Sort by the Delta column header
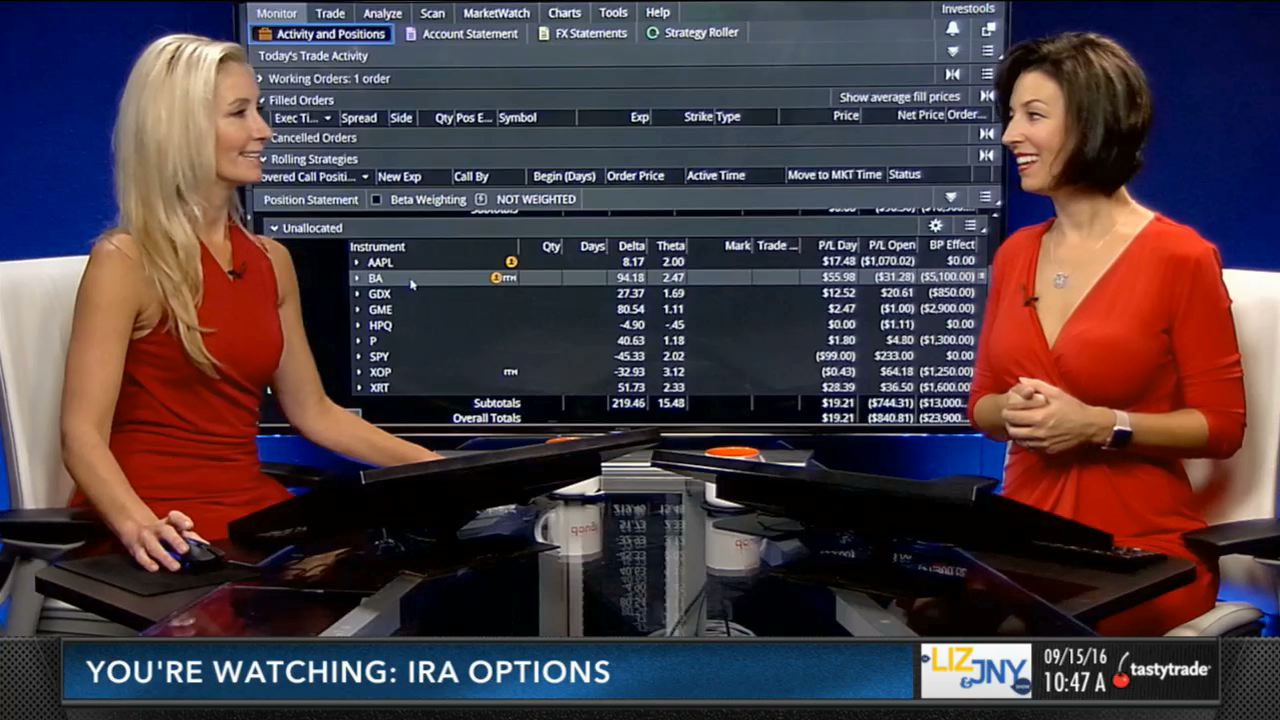Viewport: 1280px width, 720px height. pos(632,246)
